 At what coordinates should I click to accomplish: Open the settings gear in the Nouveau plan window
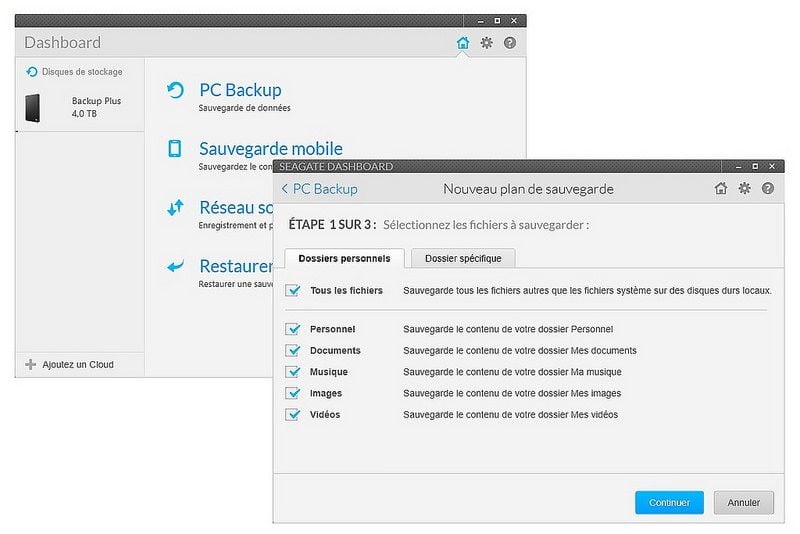(745, 189)
